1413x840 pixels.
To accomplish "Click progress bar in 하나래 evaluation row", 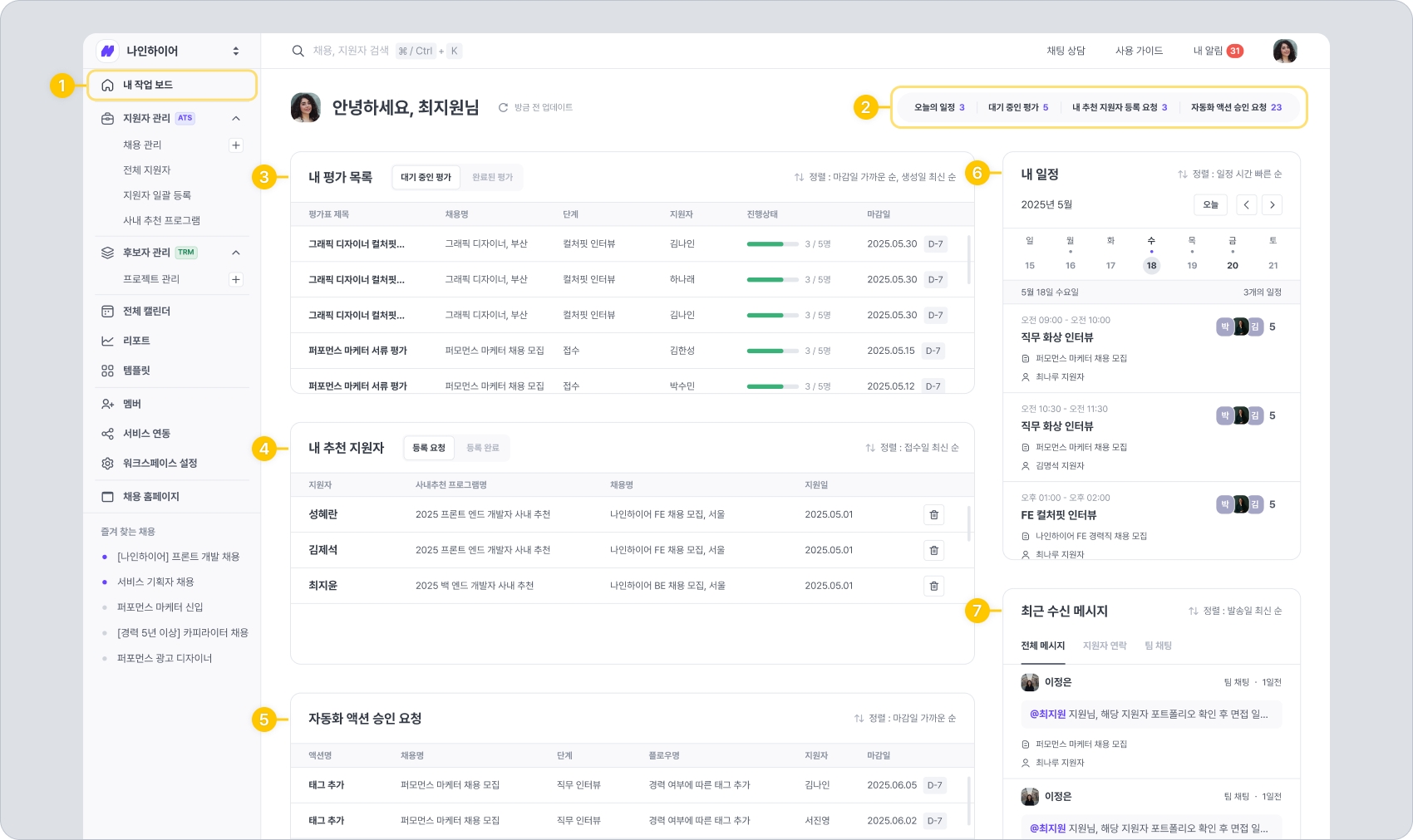I will [773, 280].
